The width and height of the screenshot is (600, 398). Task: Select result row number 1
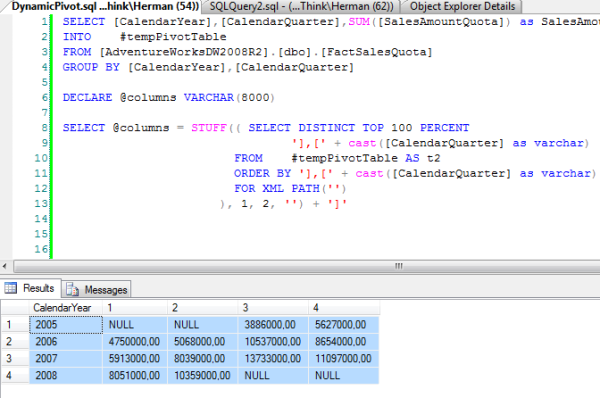tap(15, 325)
